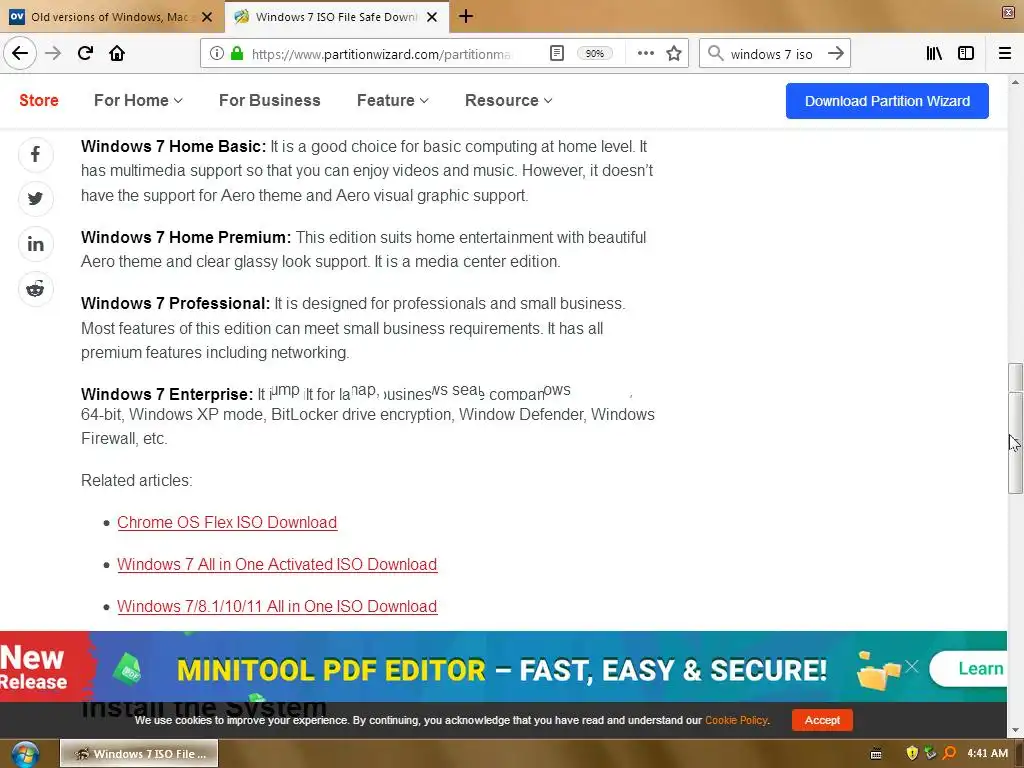The height and width of the screenshot is (768, 1024).
Task: Share article on Reddit
Action: 35,289
